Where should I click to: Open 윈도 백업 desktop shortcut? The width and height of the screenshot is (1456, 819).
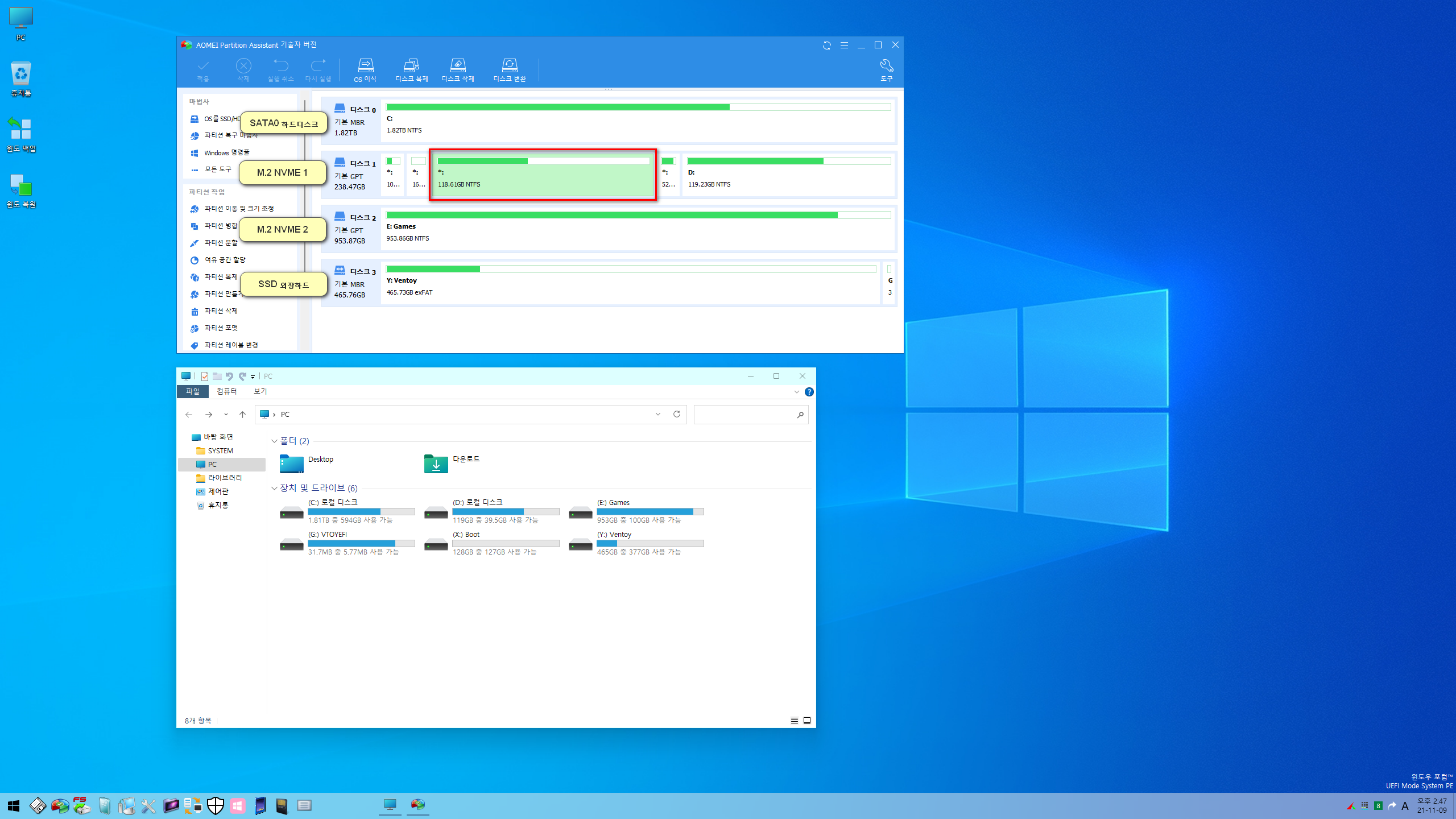21,134
